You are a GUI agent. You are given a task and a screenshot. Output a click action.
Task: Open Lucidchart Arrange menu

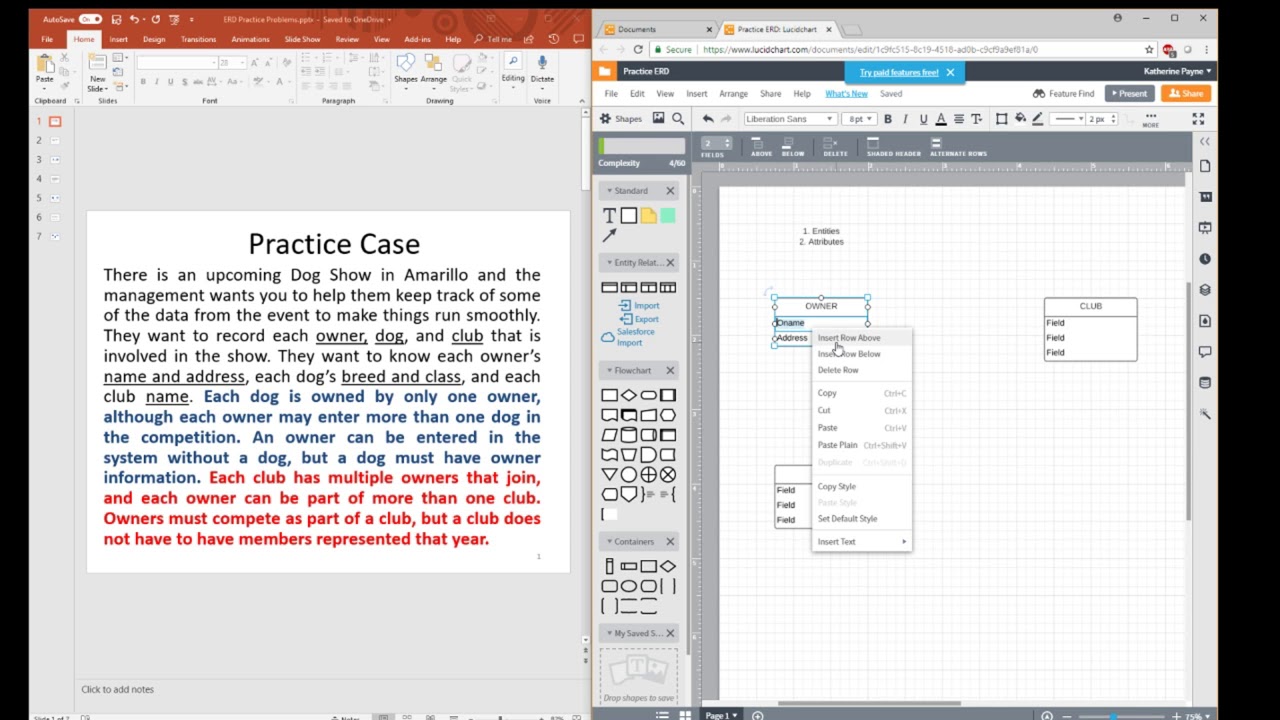[733, 94]
